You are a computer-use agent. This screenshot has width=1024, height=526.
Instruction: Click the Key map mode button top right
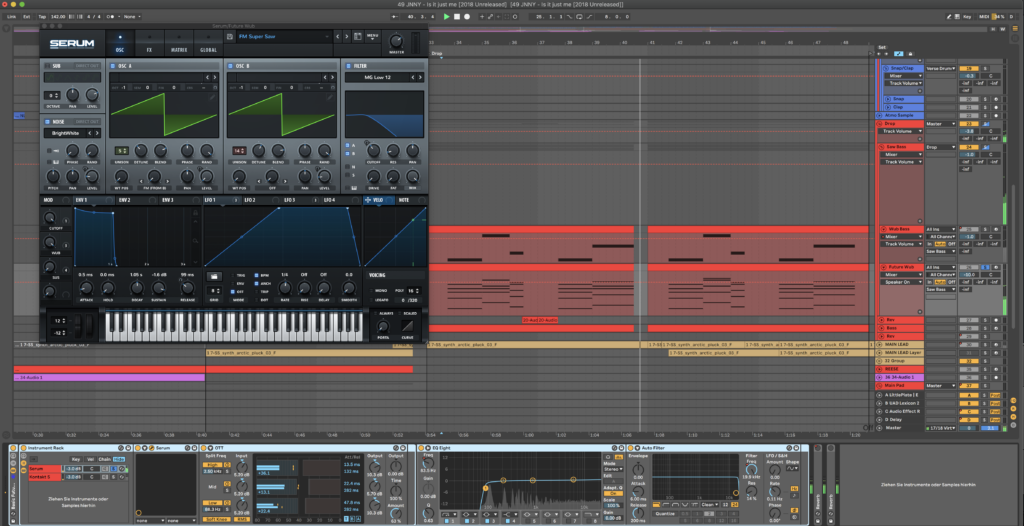point(967,16)
